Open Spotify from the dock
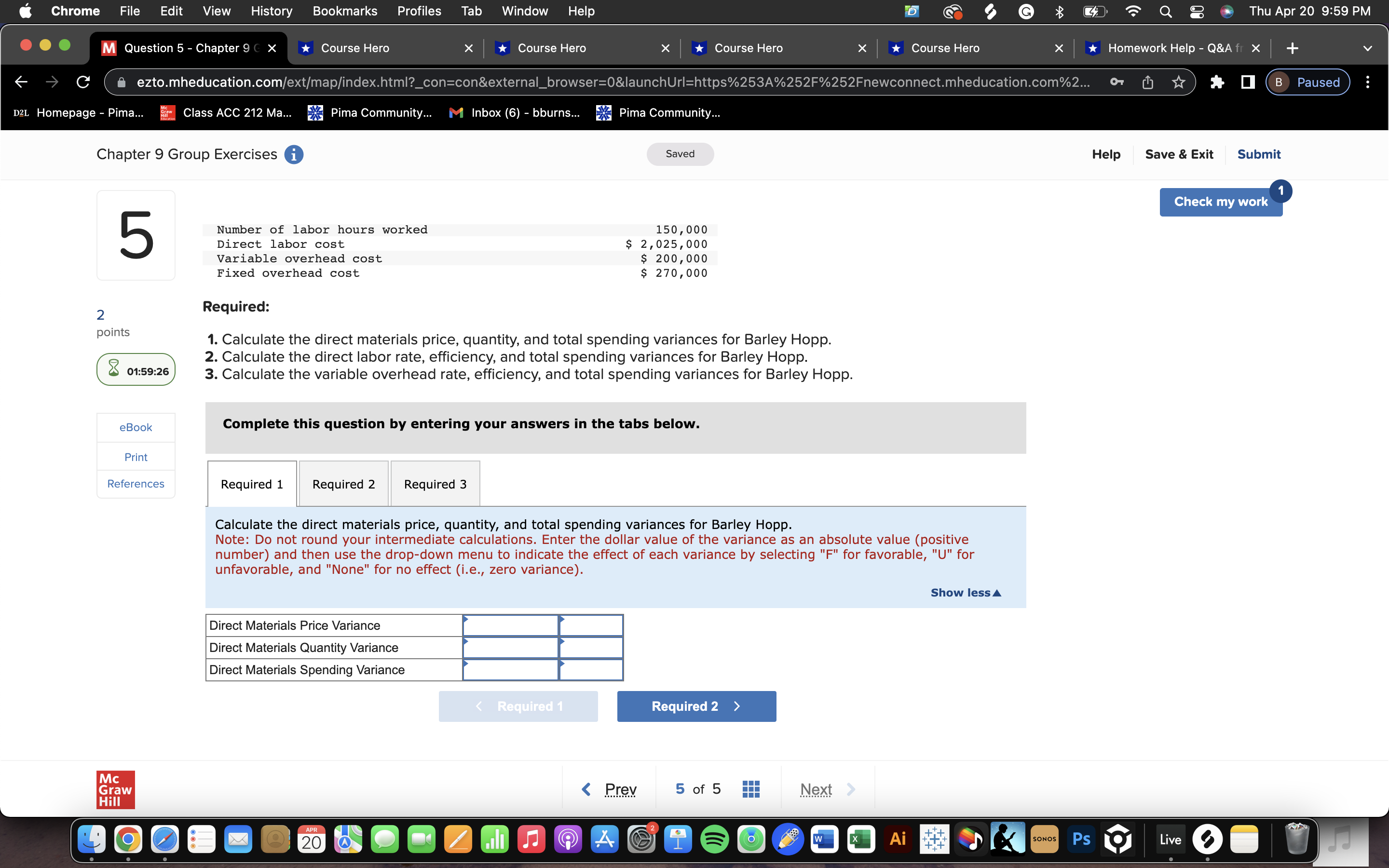The width and height of the screenshot is (1389, 868). tap(714, 840)
